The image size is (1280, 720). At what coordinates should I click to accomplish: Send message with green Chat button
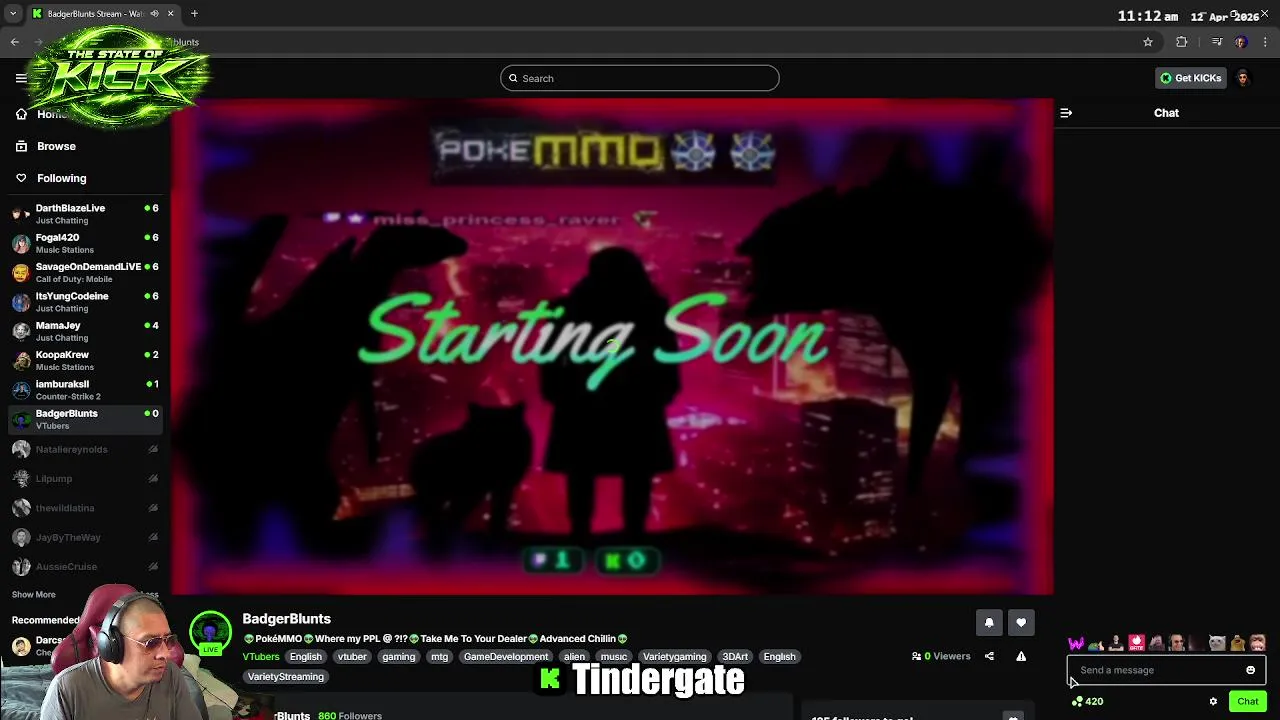(x=1247, y=701)
